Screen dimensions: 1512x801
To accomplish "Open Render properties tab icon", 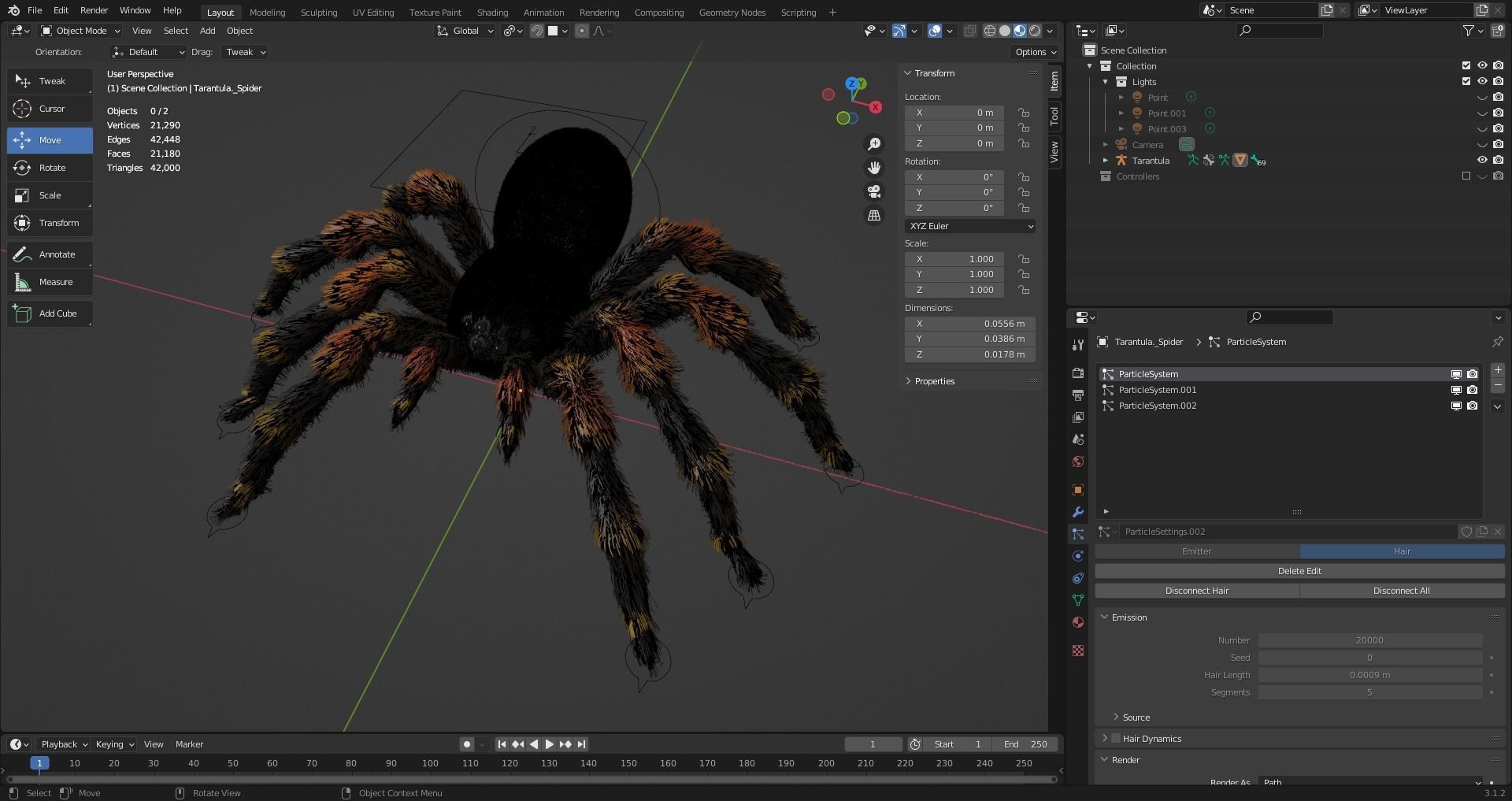I will (1078, 373).
